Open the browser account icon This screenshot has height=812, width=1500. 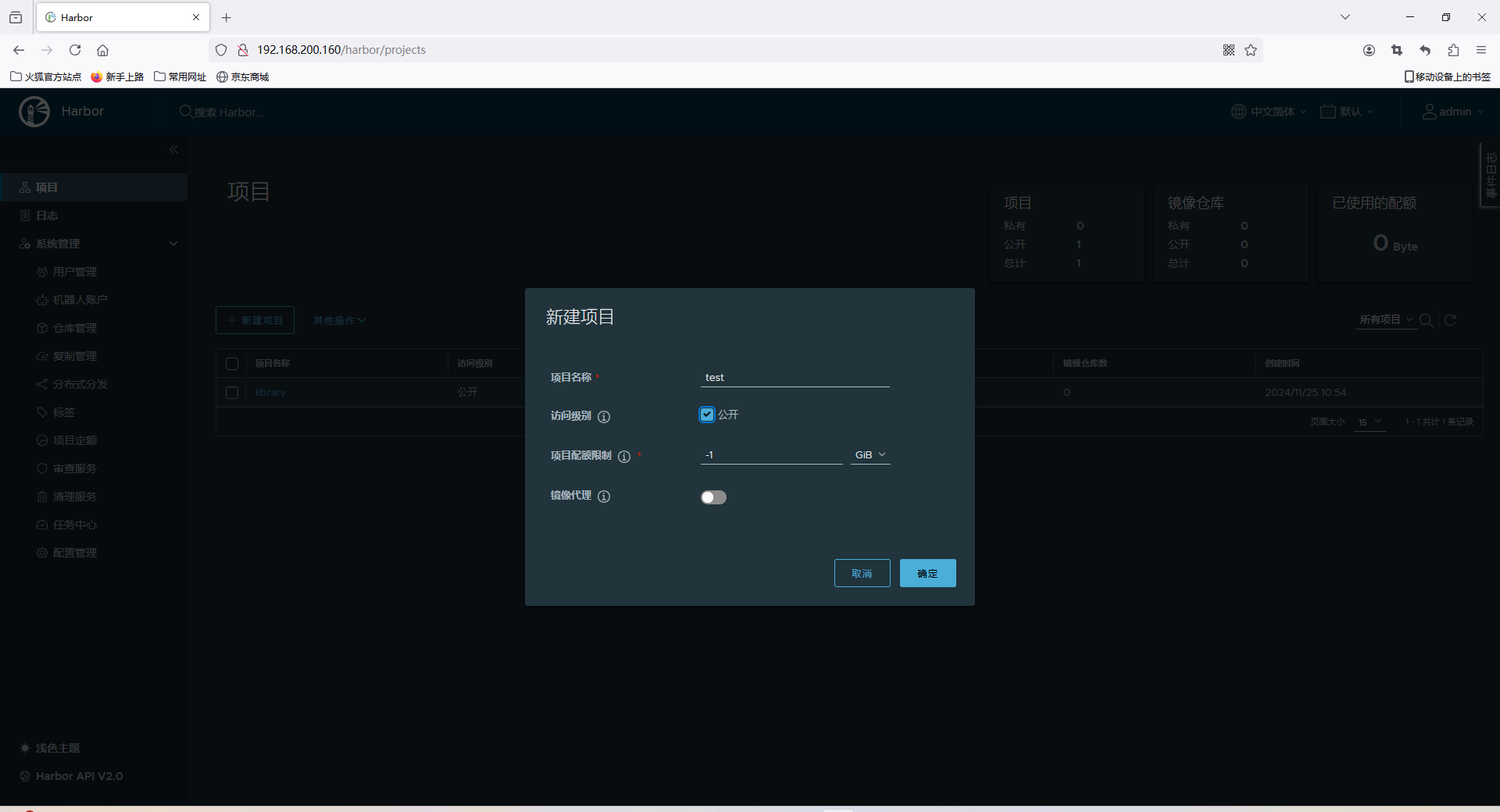point(1369,50)
